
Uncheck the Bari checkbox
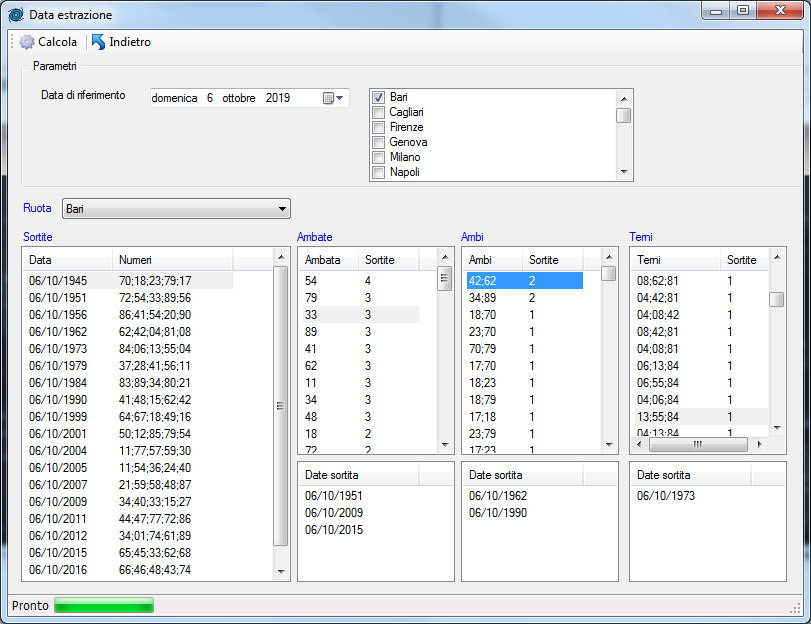(379, 97)
